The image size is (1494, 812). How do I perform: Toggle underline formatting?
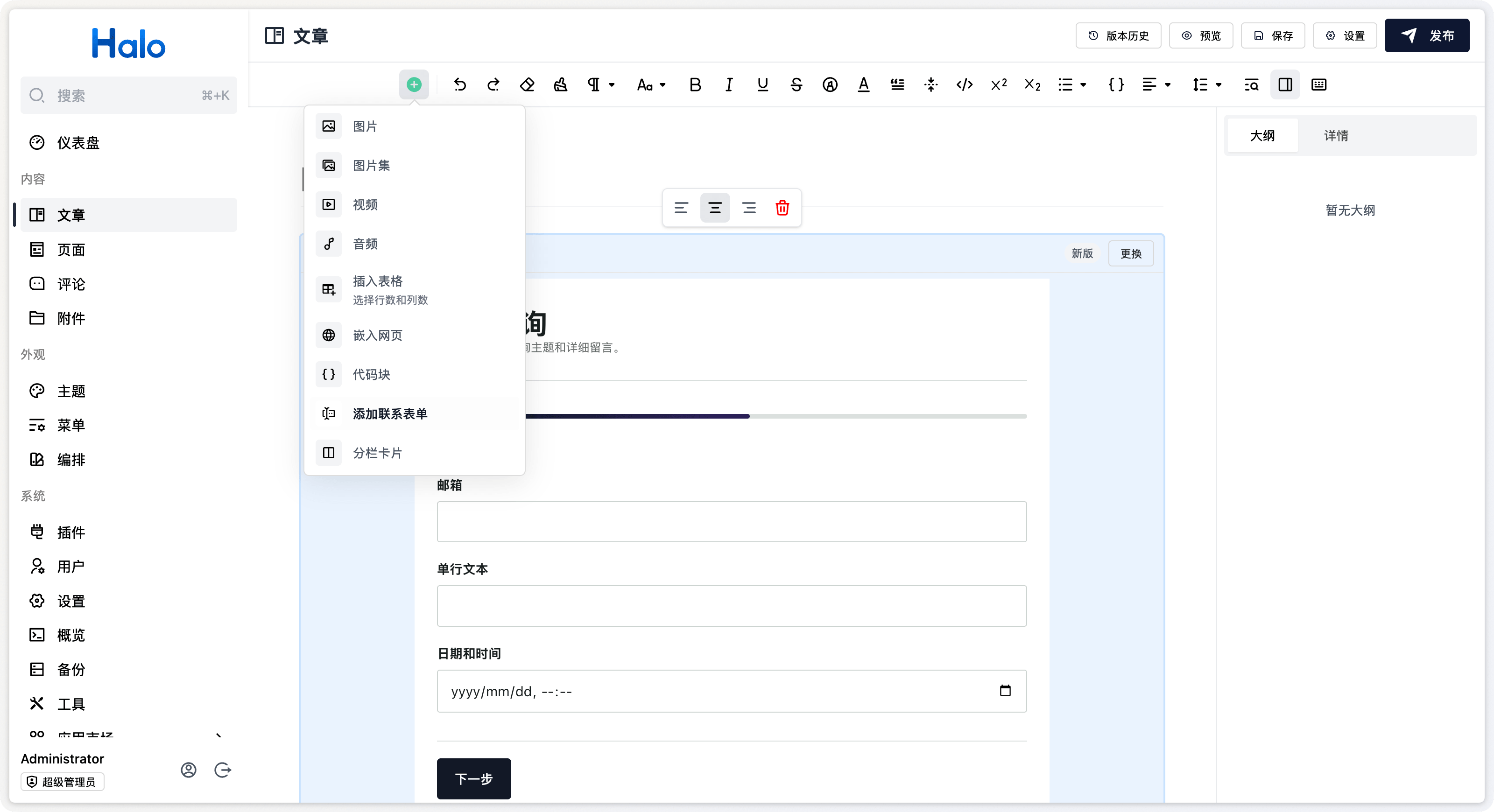pyautogui.click(x=762, y=84)
